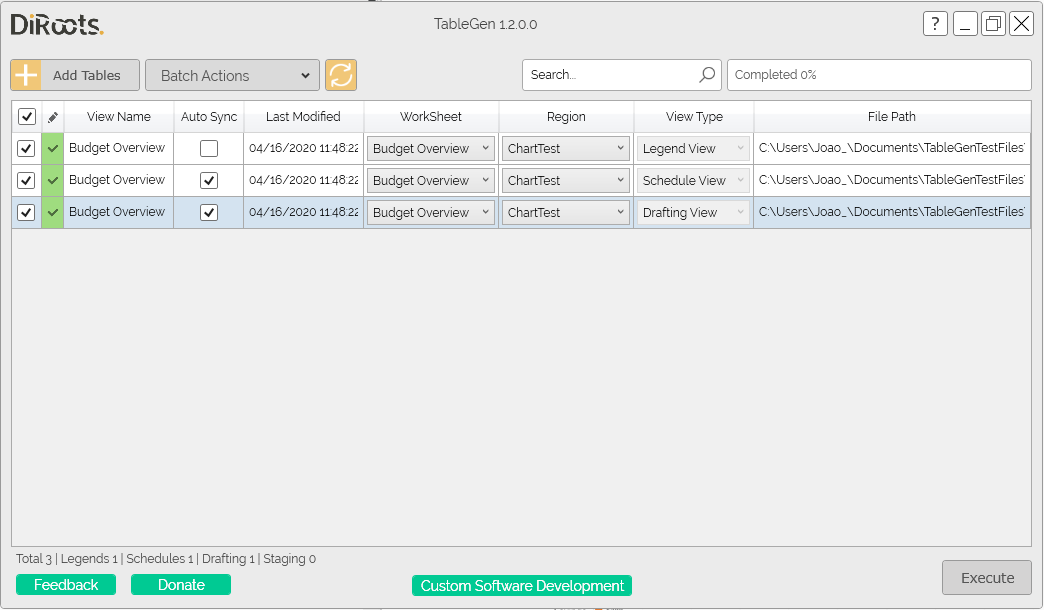
Task: Click the Last Modified column header
Action: (303, 117)
